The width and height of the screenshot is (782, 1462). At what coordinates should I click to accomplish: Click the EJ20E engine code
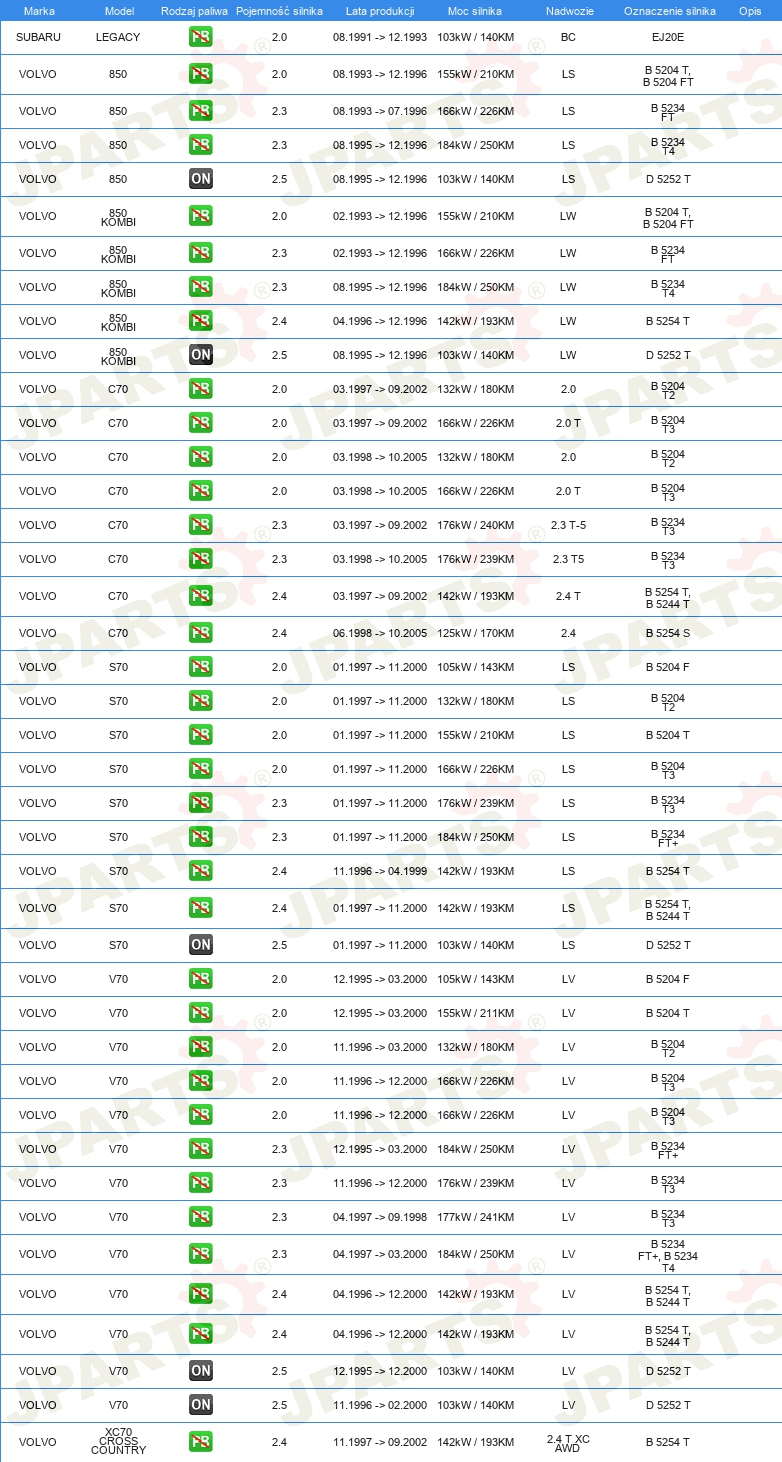coord(668,37)
